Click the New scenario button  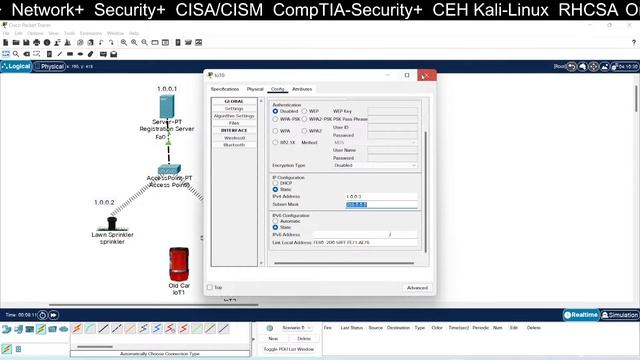pos(273,339)
